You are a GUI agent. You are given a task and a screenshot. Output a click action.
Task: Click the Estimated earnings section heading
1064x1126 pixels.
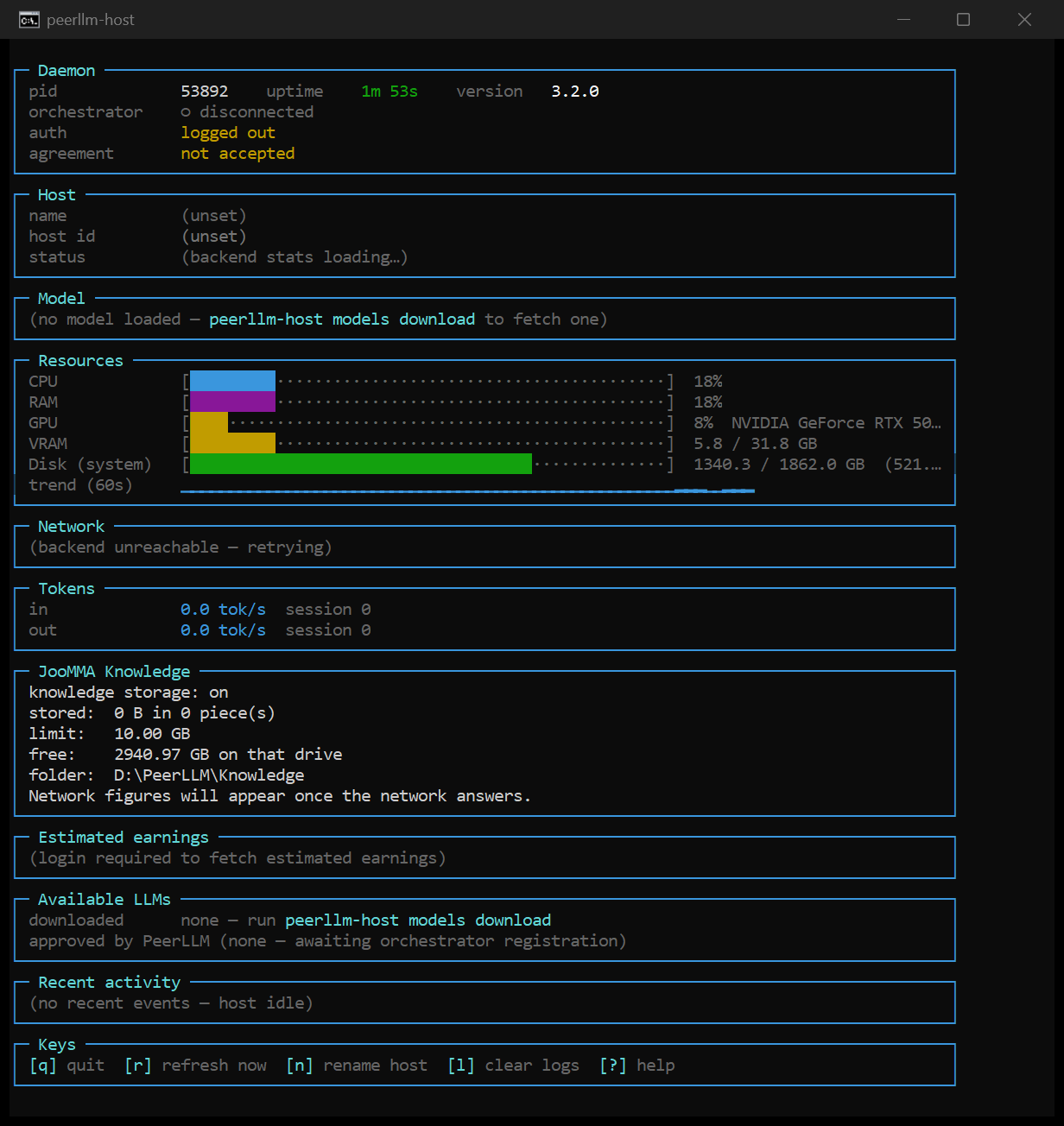tap(123, 838)
